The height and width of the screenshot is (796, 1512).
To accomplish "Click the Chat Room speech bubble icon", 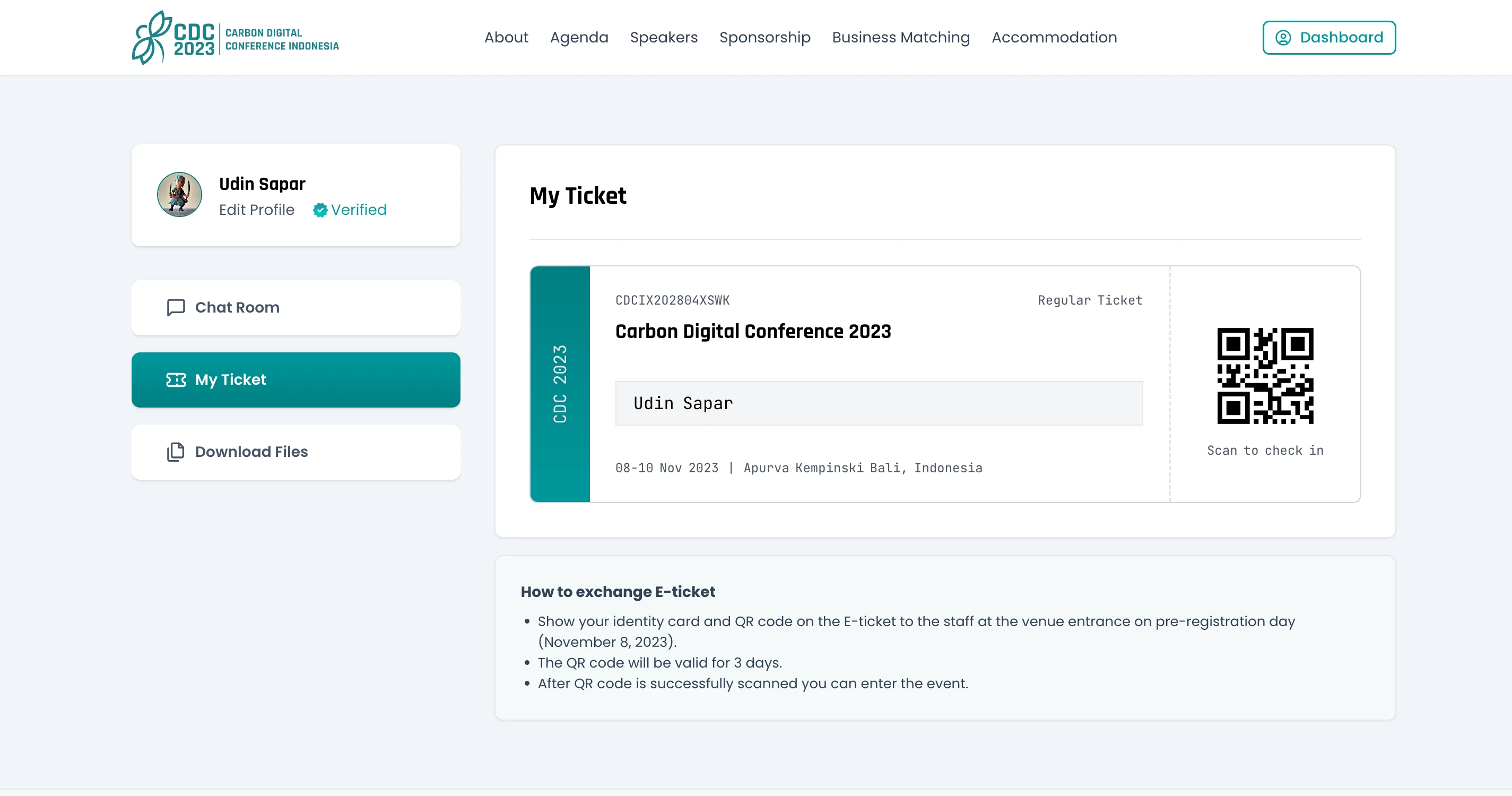I will (x=176, y=308).
